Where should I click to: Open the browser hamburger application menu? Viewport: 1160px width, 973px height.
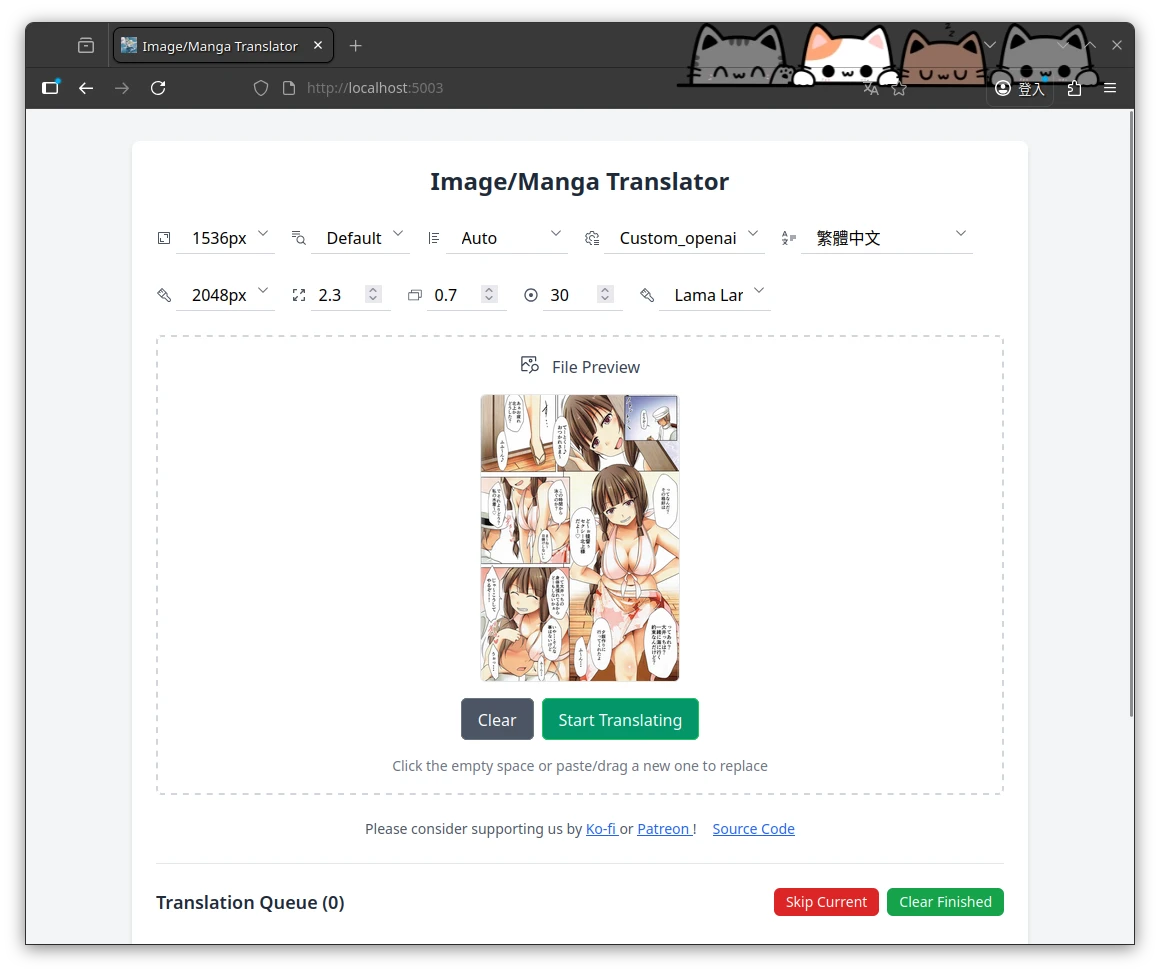tap(1110, 88)
